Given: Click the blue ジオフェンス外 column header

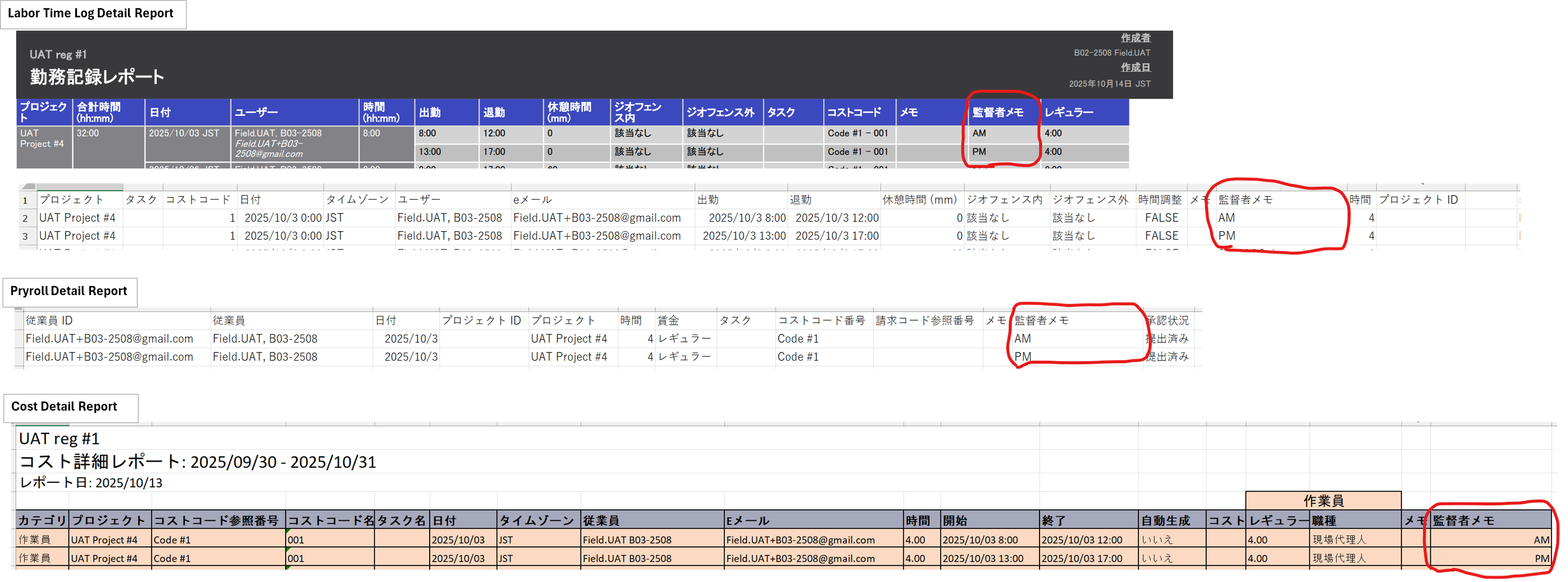Looking at the screenshot, I should (720, 113).
